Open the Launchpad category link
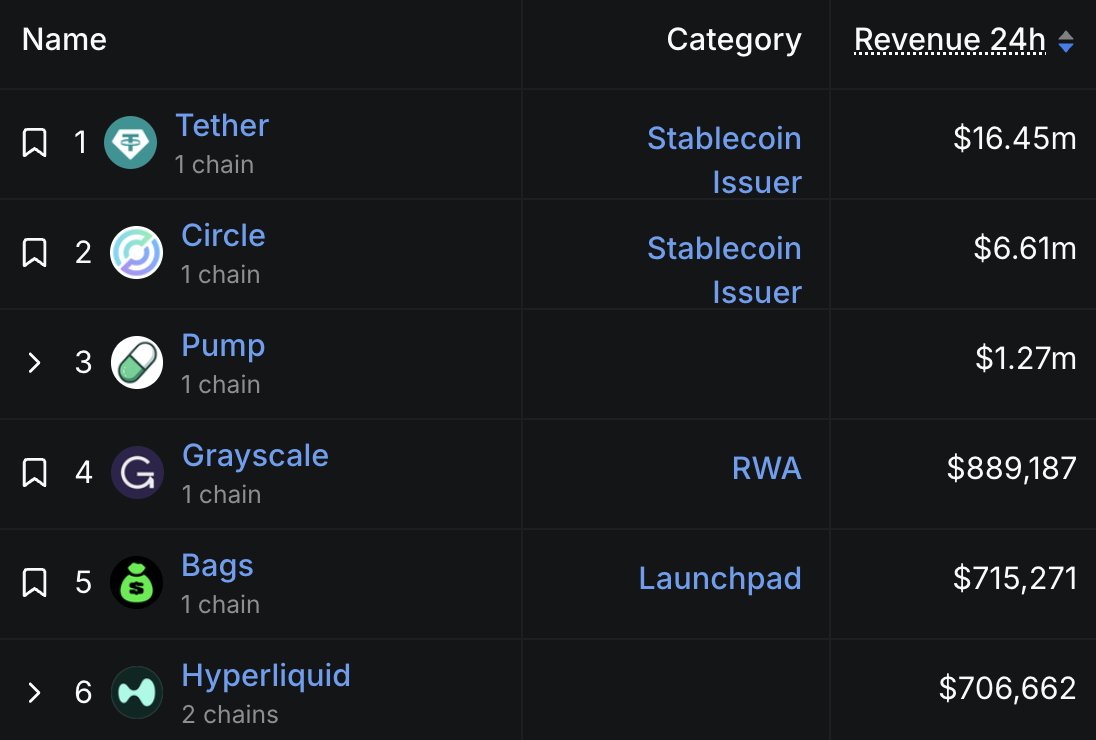The height and width of the screenshot is (740, 1096). (x=720, y=579)
